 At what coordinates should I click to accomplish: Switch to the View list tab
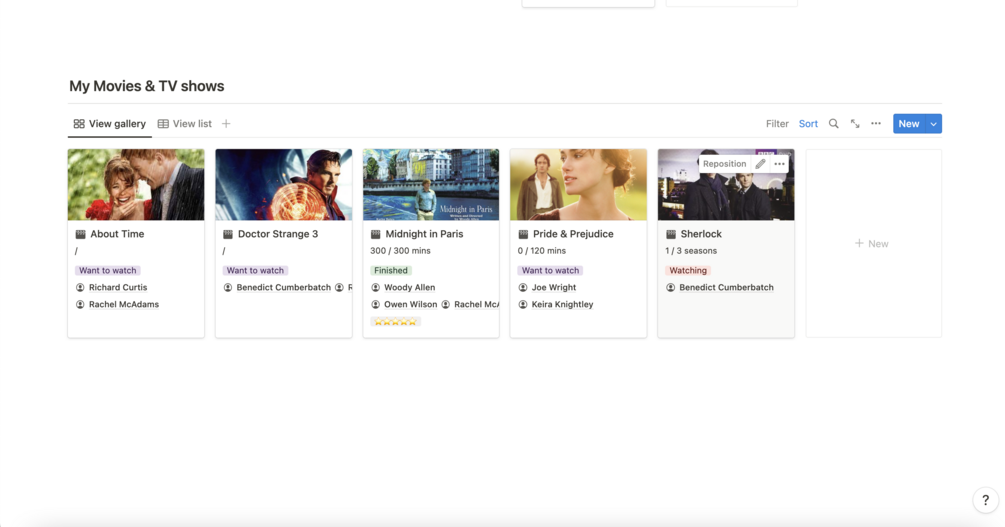[185, 124]
